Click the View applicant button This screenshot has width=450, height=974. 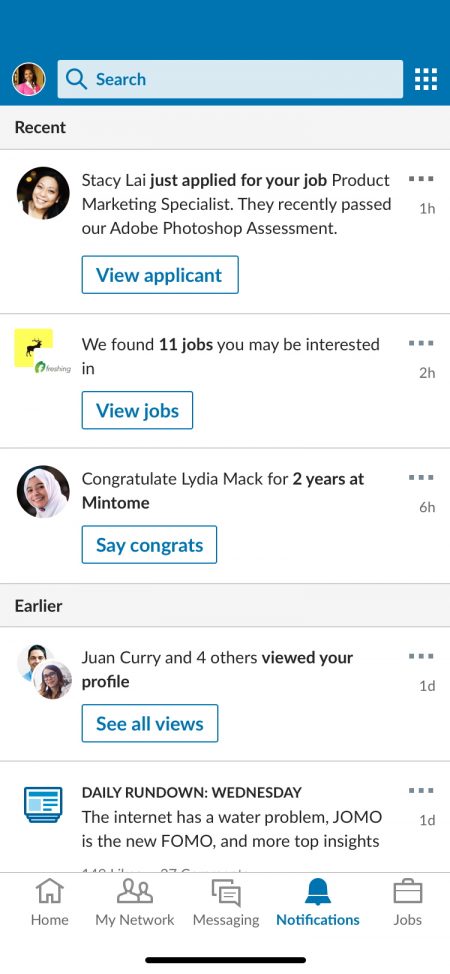pos(160,275)
